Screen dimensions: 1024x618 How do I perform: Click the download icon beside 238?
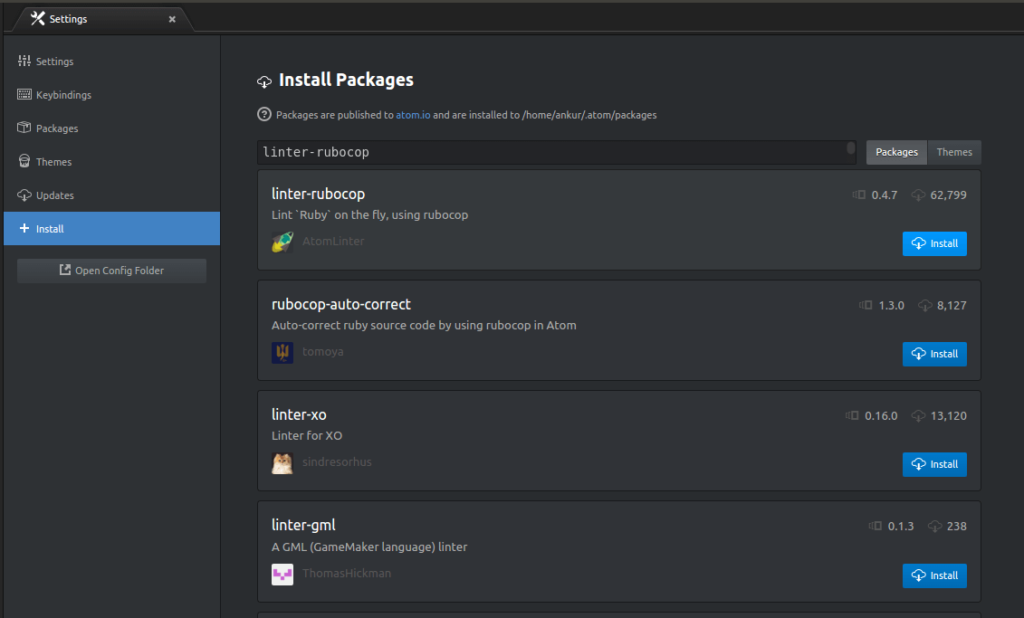click(x=935, y=526)
